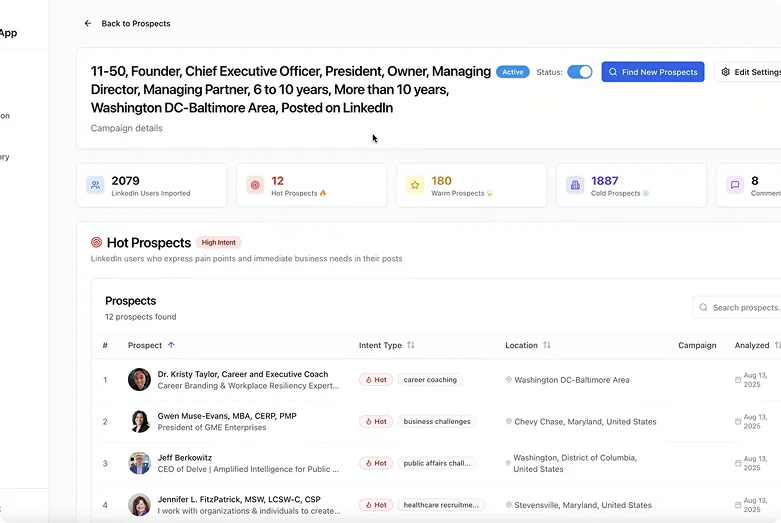
Task: Click the red target icon beside Hot Prospects heading
Action: pos(97,242)
